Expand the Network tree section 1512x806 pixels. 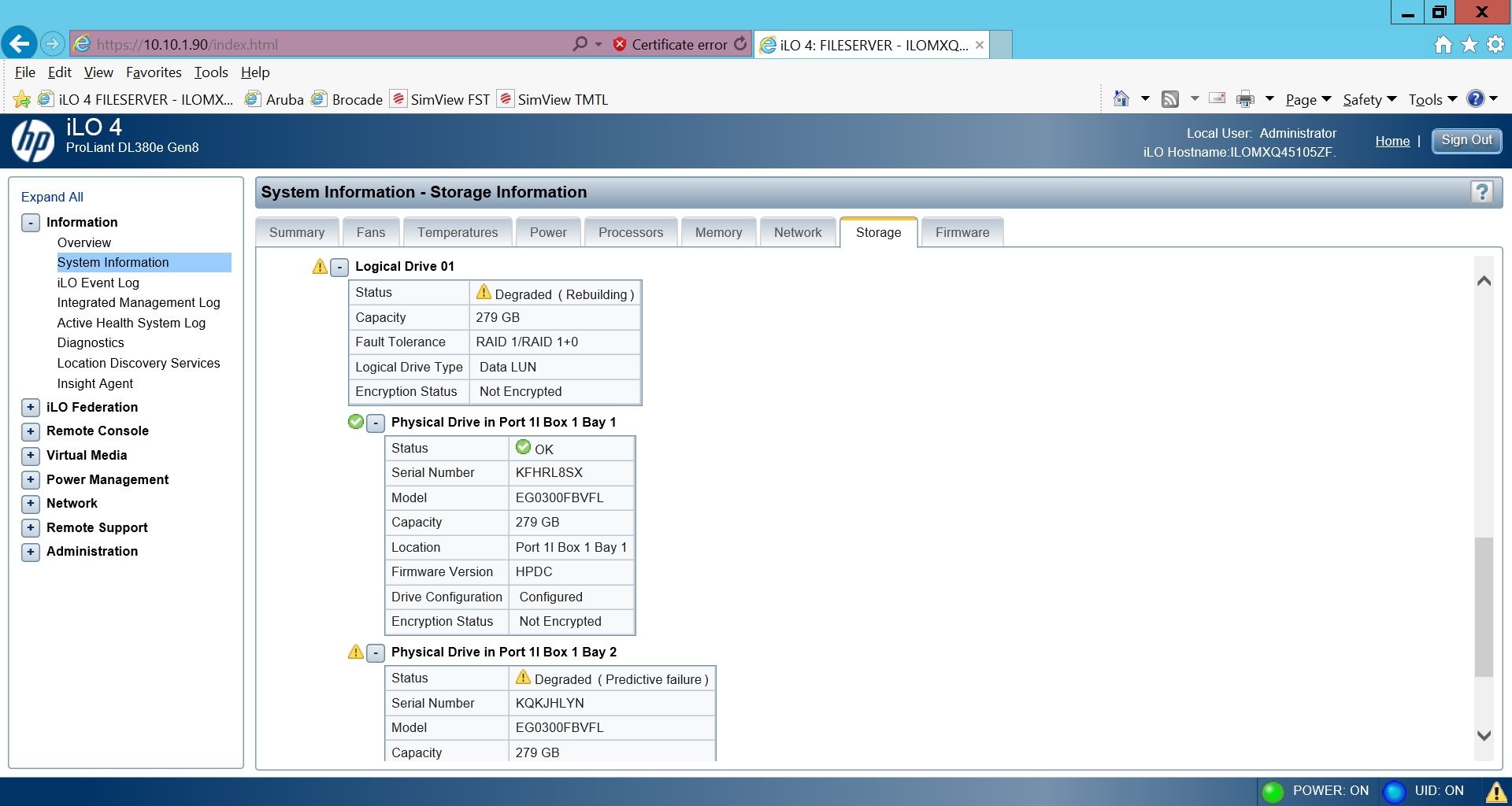click(30, 504)
